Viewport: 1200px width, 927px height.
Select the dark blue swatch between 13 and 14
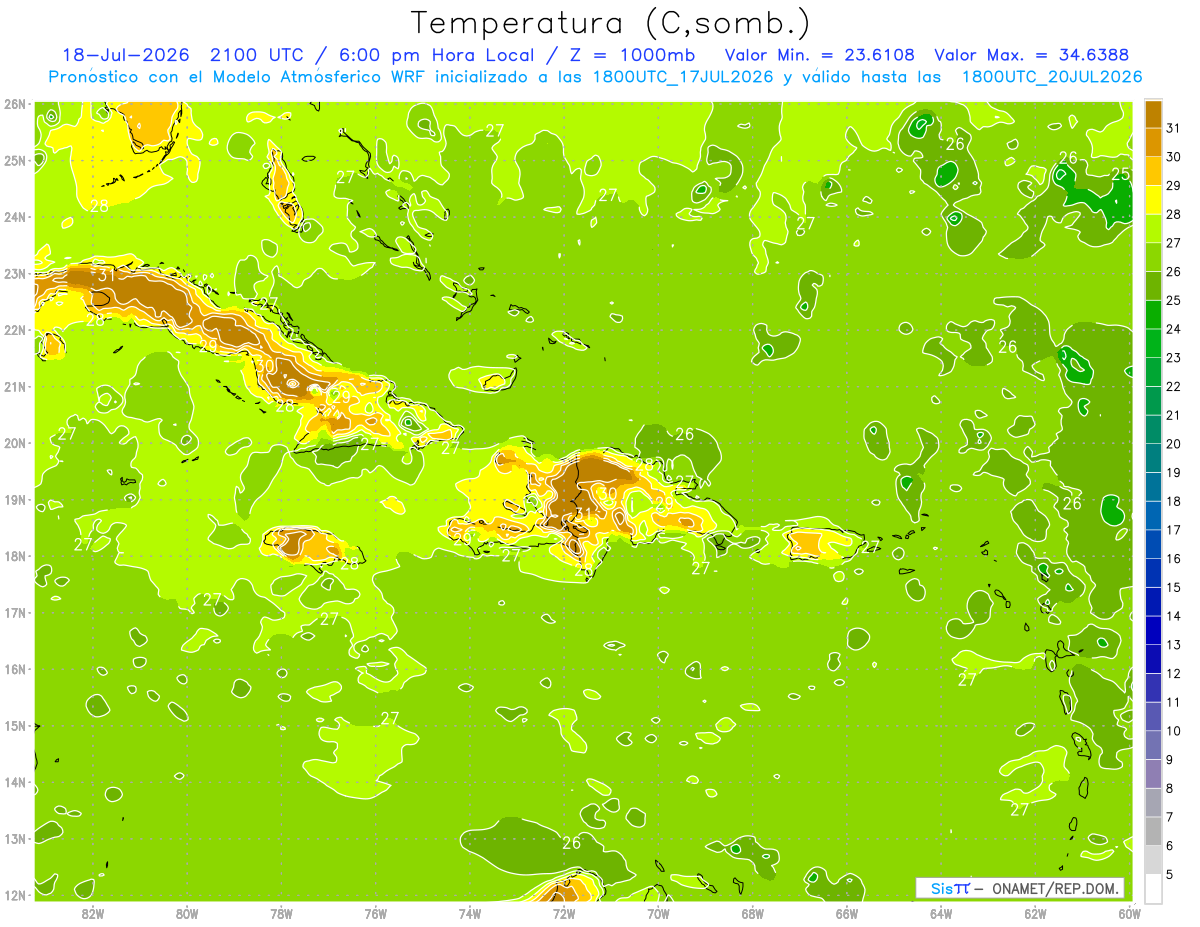(1153, 630)
